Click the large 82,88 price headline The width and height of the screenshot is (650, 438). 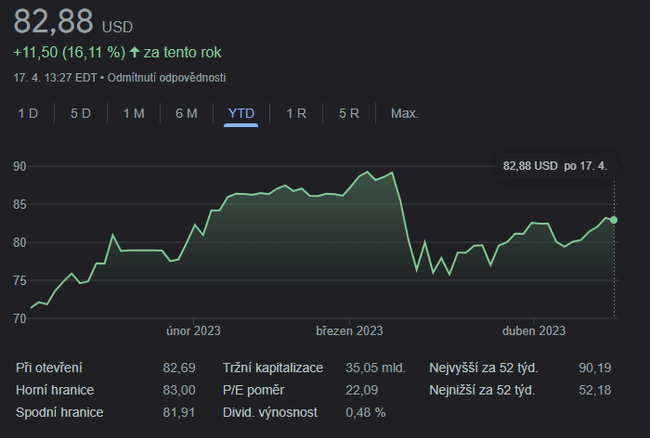click(x=53, y=21)
